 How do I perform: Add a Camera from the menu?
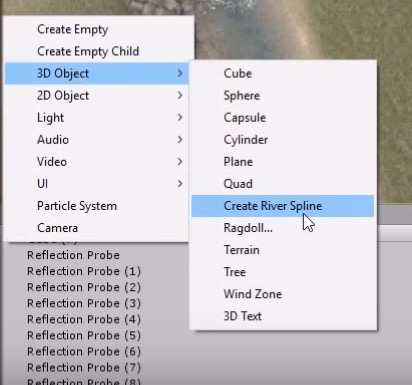coord(97,228)
